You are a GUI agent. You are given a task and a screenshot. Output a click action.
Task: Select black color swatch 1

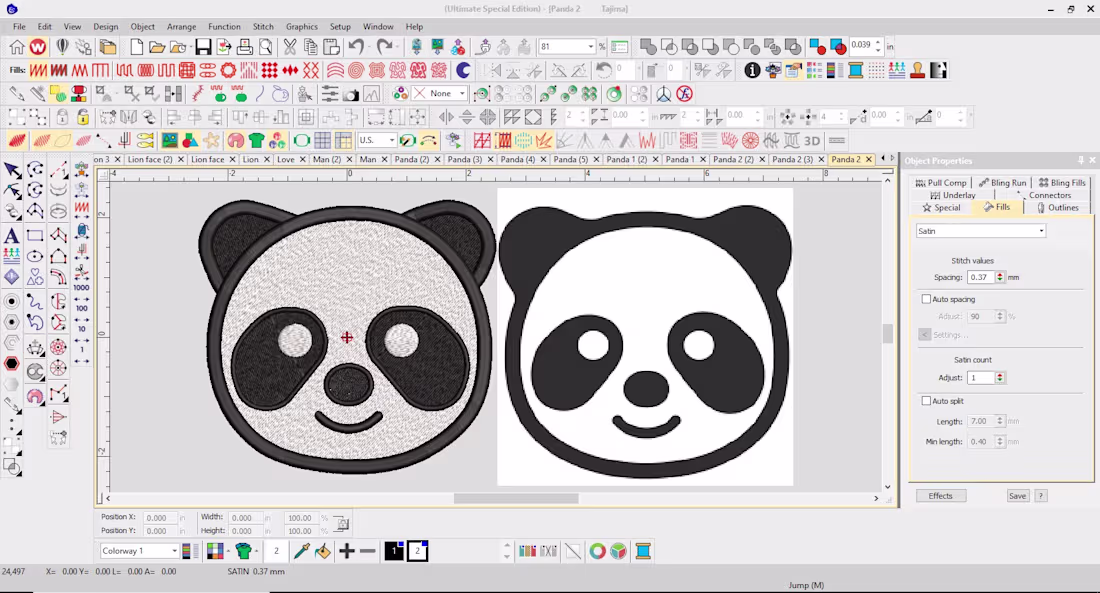[394, 551]
